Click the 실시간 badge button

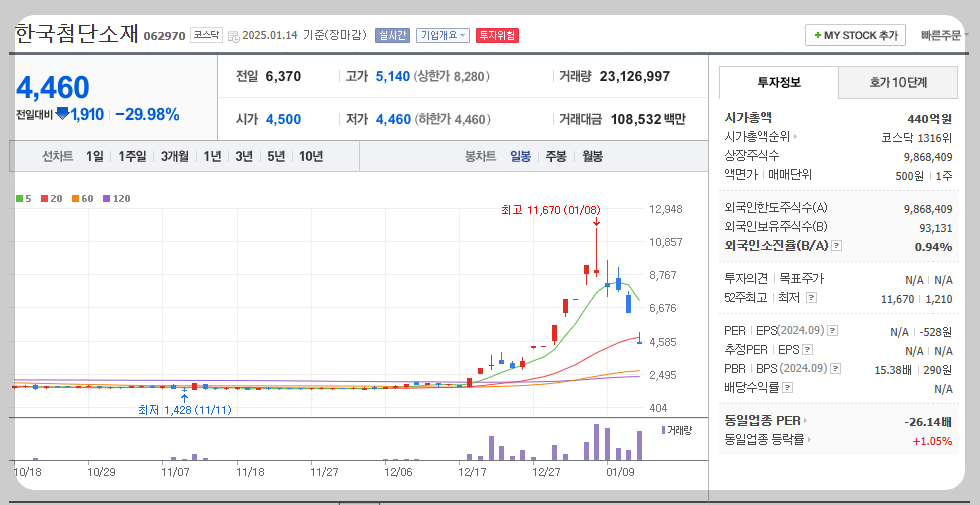click(392, 36)
